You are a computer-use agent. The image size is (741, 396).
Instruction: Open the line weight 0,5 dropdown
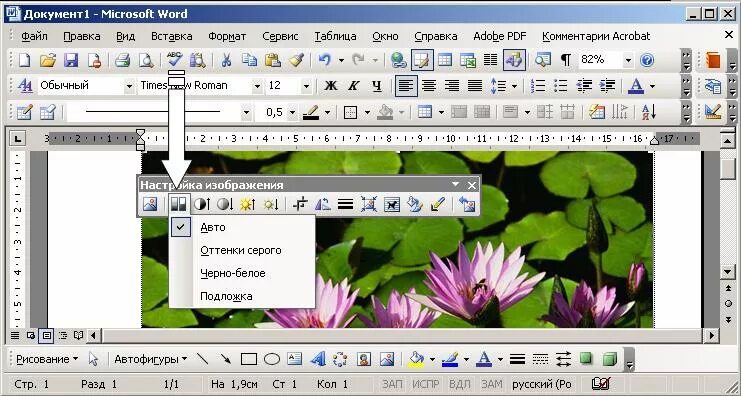coord(293,112)
